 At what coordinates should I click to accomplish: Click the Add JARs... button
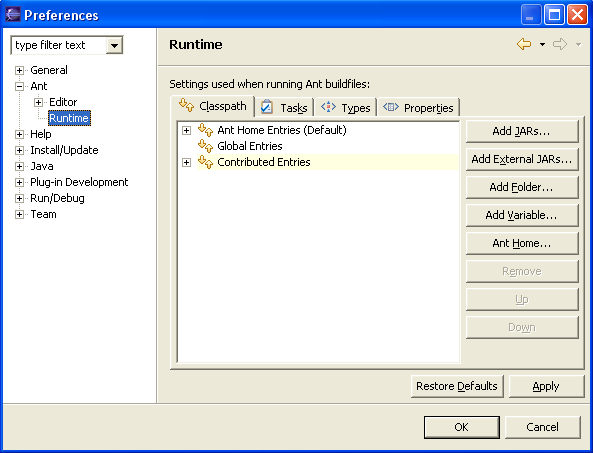pyautogui.click(x=522, y=131)
